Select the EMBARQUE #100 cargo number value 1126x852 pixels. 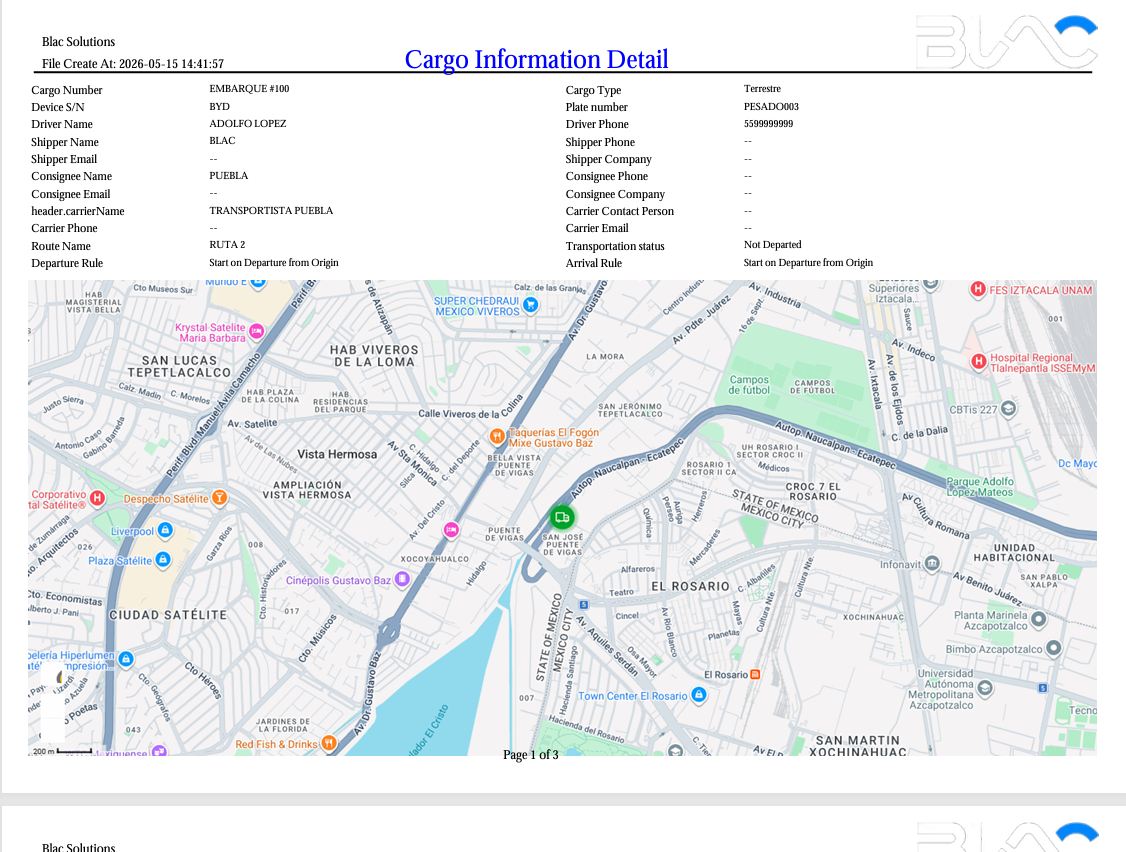click(x=249, y=89)
